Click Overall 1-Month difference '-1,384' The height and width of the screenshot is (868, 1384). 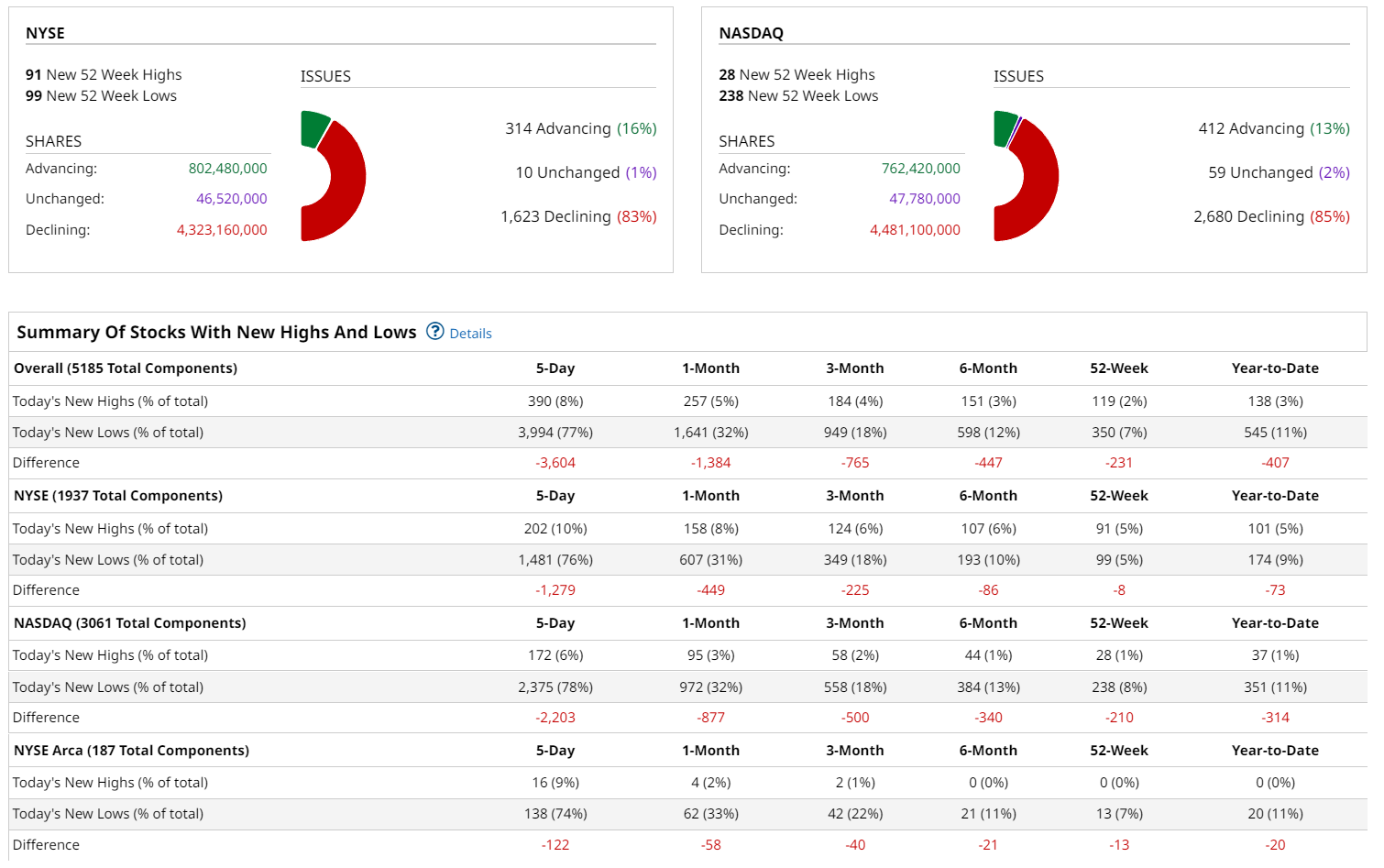(x=711, y=463)
